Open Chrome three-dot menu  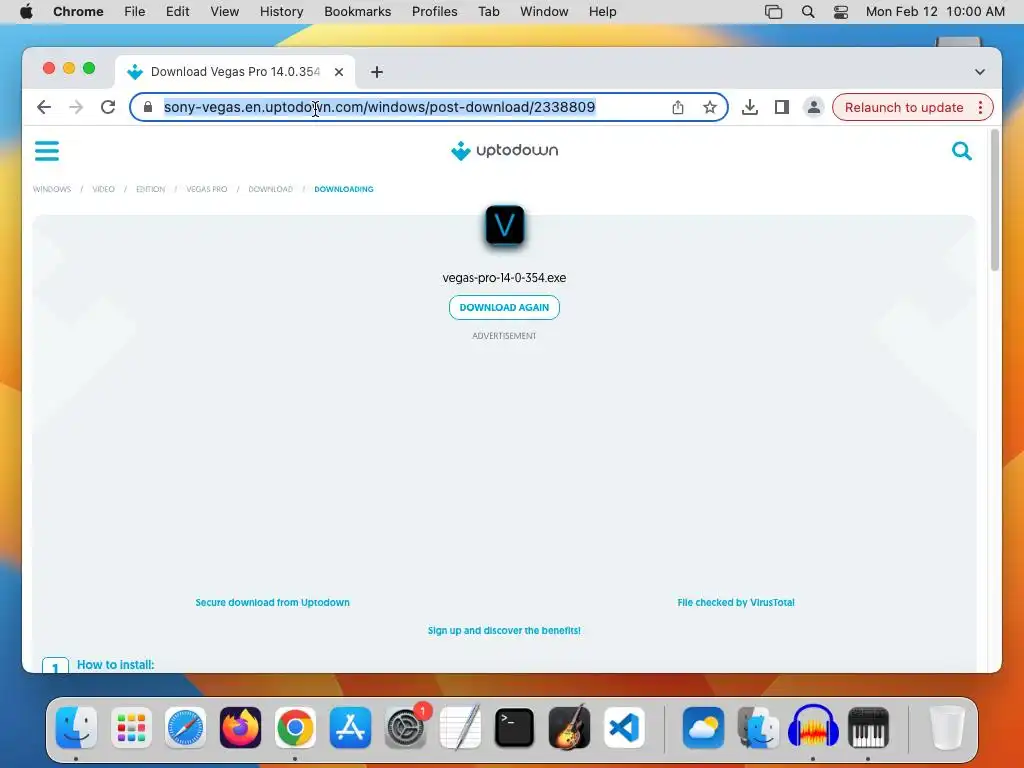point(980,107)
